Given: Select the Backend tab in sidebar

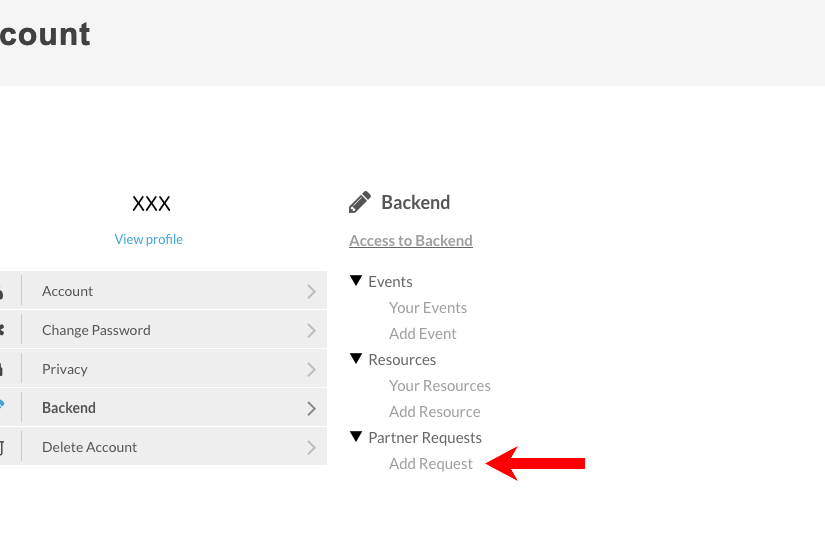Looking at the screenshot, I should 69,408.
